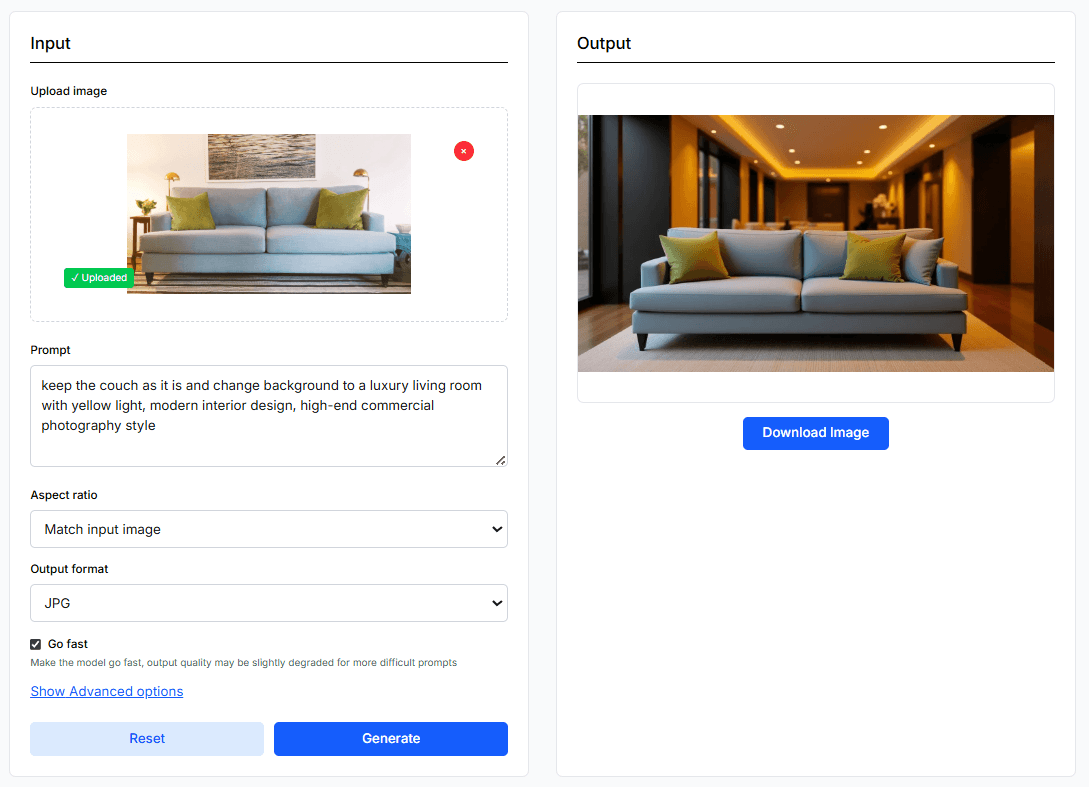Click the "Go fast" label text
Viewport: 1089px width, 787px height.
point(68,644)
